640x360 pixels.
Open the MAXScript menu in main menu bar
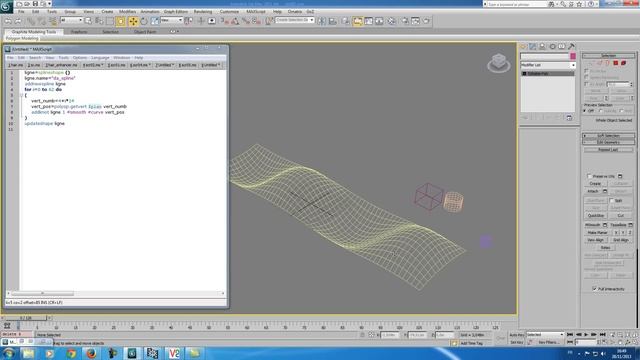(256, 12)
